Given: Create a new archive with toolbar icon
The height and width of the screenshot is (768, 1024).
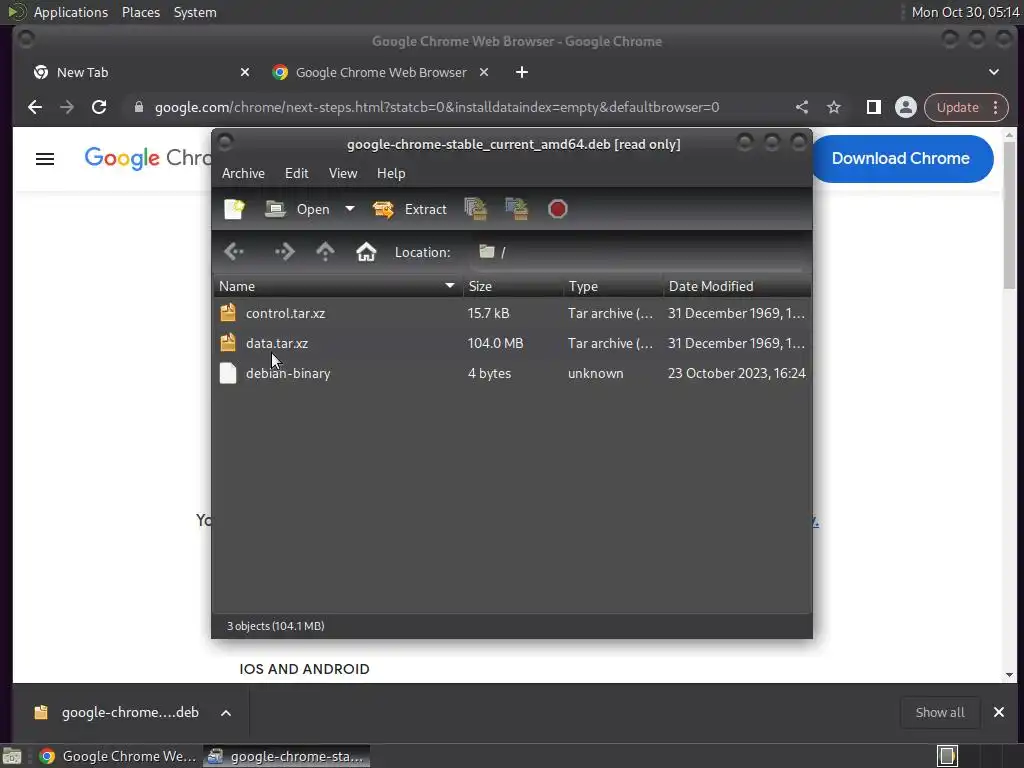Looking at the screenshot, I should coord(234,209).
